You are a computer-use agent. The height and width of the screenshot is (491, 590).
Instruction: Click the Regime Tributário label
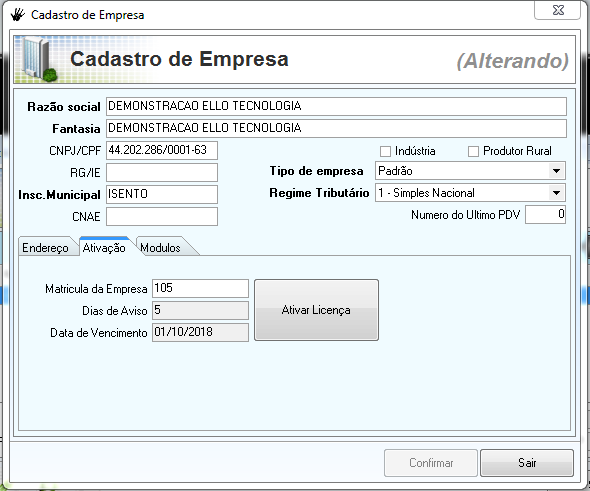pyautogui.click(x=319, y=193)
